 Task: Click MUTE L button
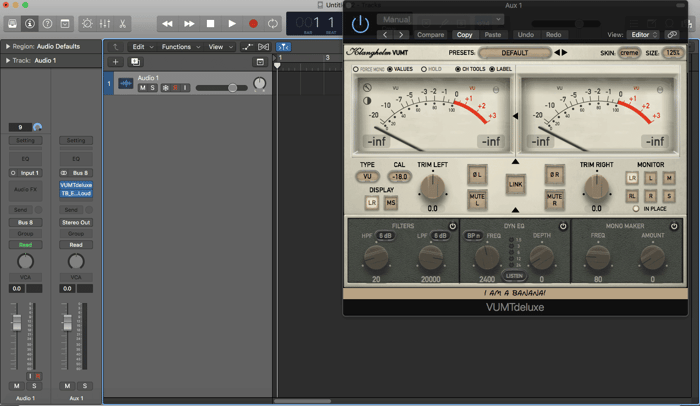pyautogui.click(x=477, y=200)
